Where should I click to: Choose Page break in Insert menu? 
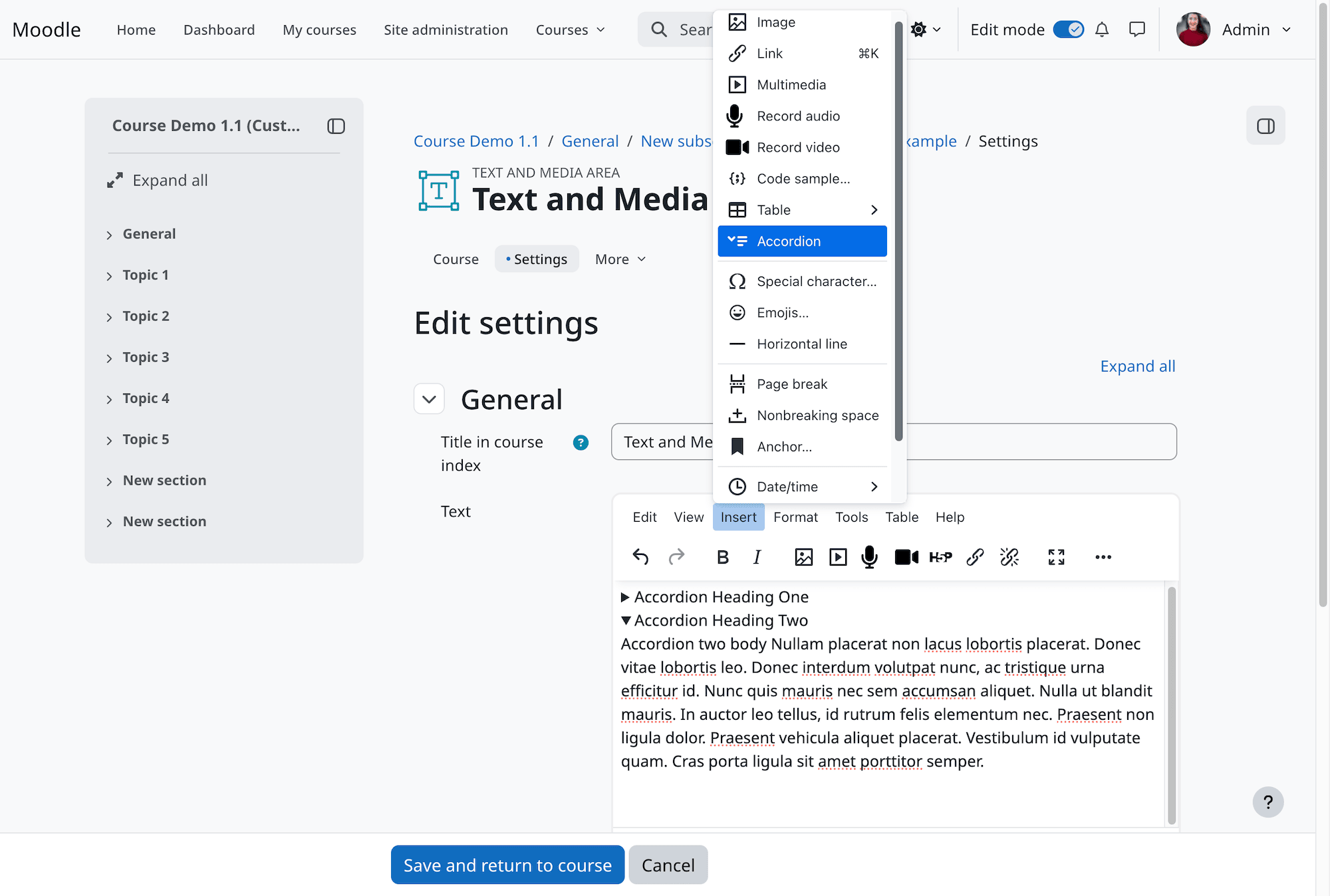coord(802,384)
